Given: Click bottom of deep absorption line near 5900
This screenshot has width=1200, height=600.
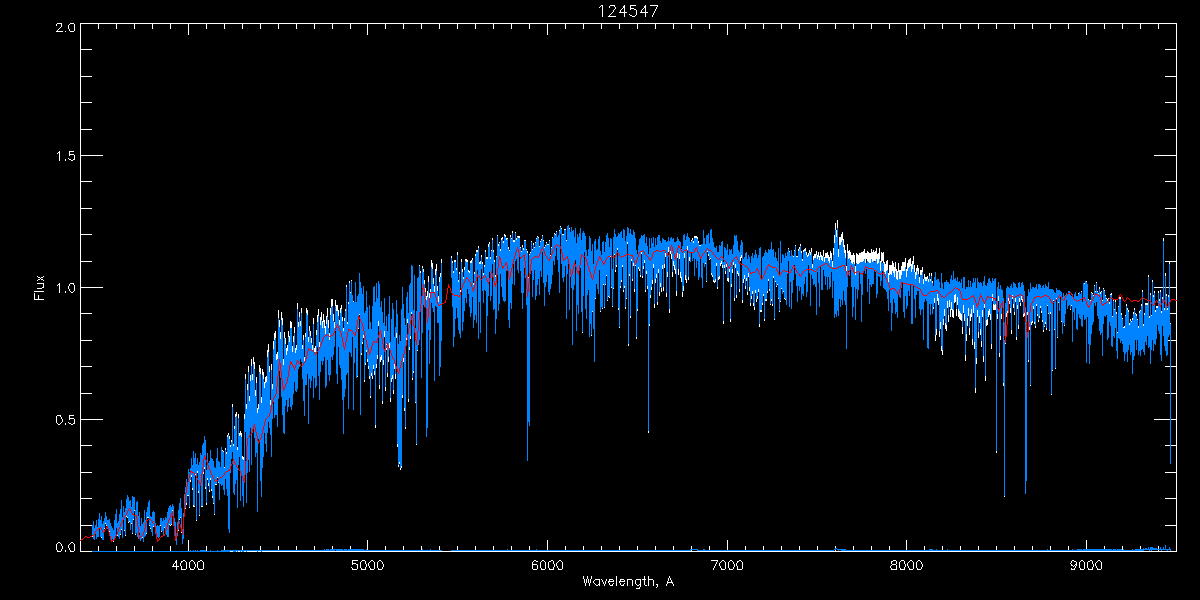Looking at the screenshot, I should point(528,458).
